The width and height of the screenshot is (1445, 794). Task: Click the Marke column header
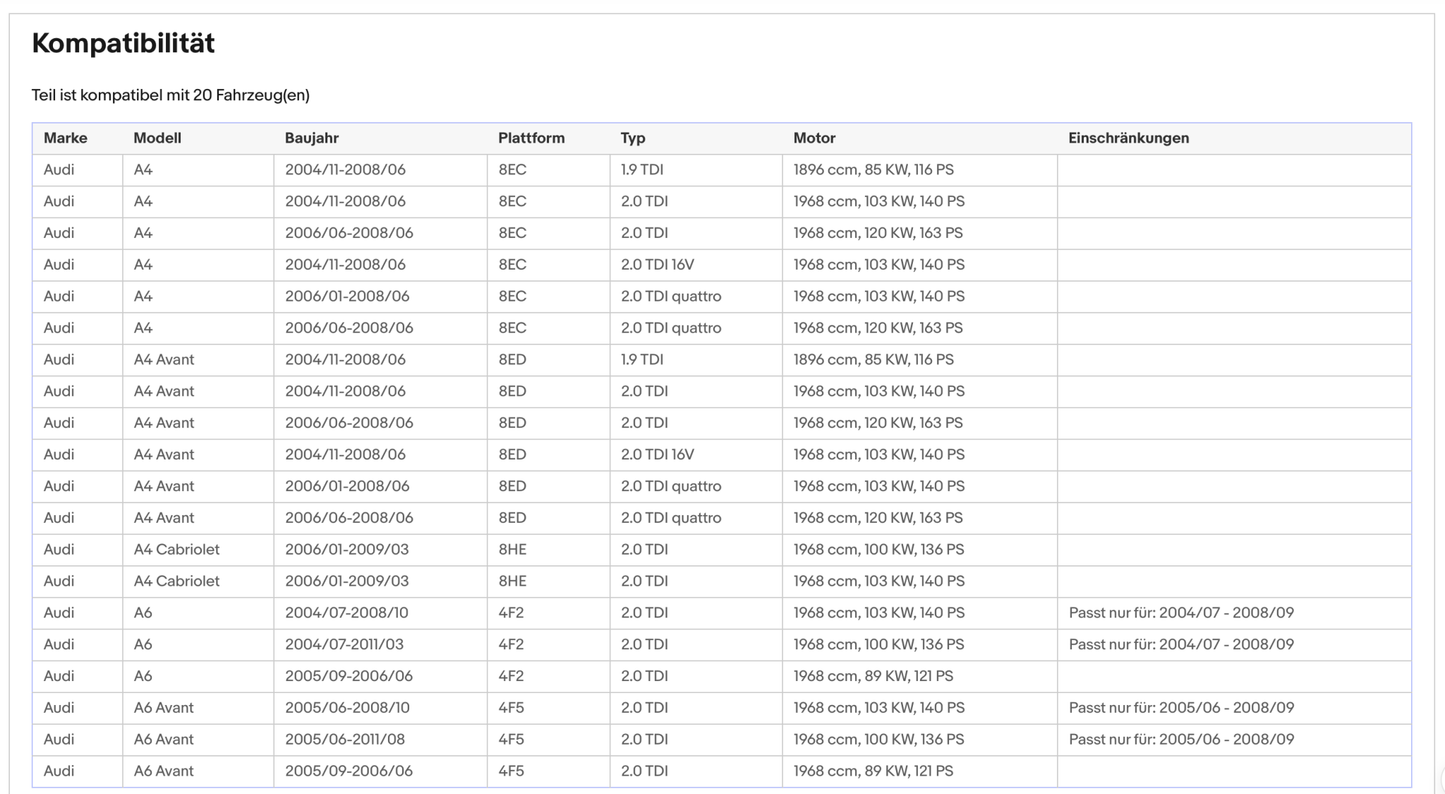coord(65,138)
